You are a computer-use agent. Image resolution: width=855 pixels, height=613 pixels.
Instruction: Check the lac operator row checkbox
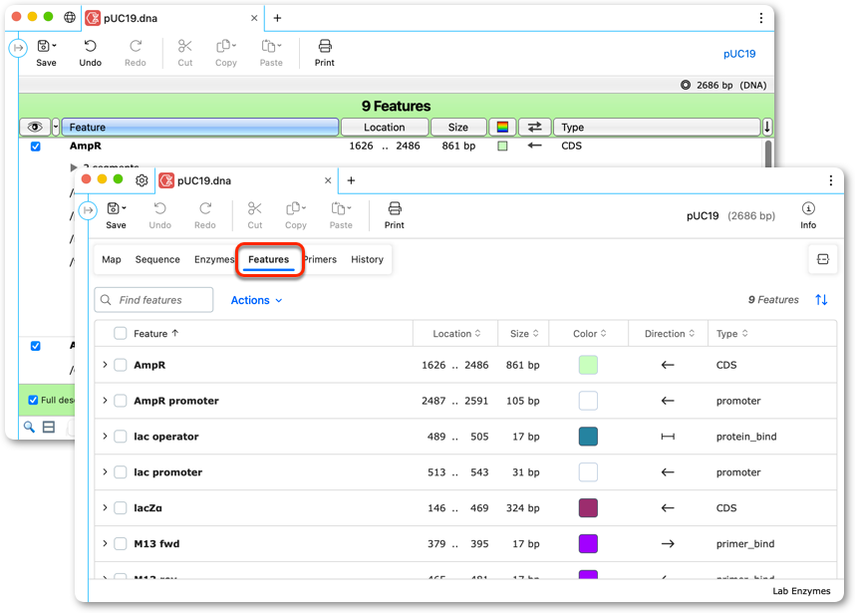pos(120,436)
